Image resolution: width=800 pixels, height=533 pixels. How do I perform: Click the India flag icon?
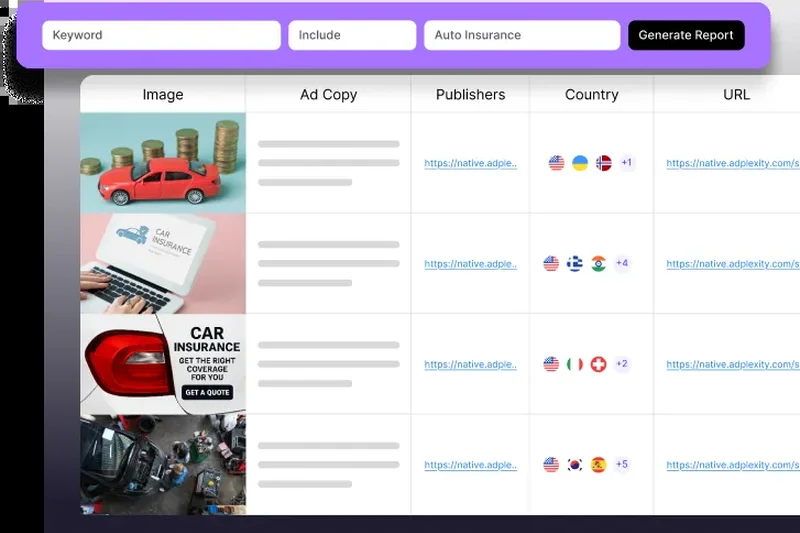[x=599, y=264]
